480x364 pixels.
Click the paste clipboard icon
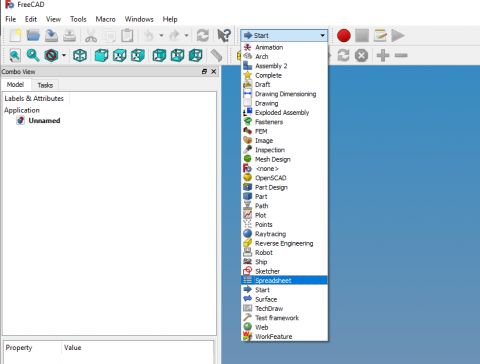click(127, 35)
